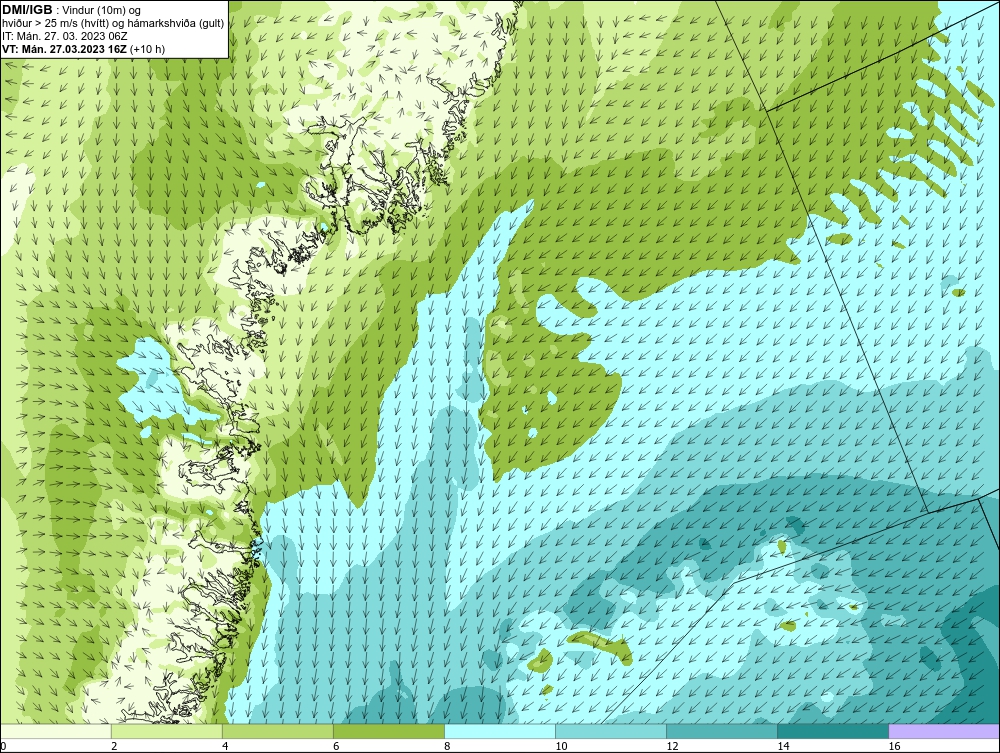The image size is (1000, 753).
Task: Click the 14–16 m/s dark teal legend swatch
Action: click(832, 731)
